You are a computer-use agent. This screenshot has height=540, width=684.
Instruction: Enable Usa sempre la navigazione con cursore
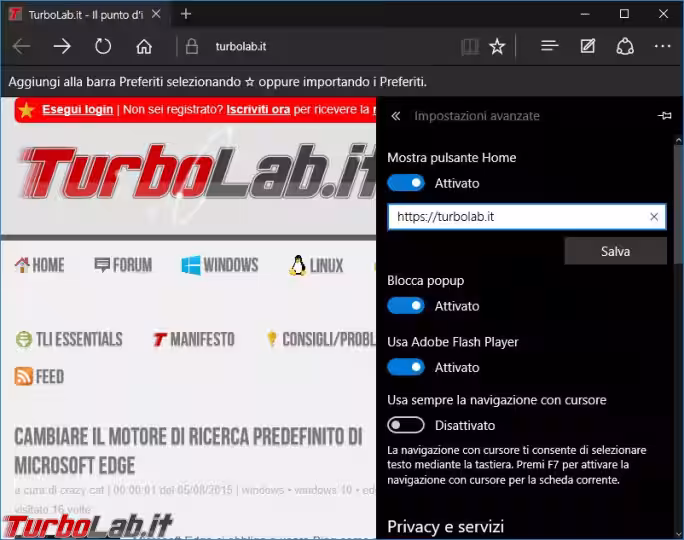(406, 425)
